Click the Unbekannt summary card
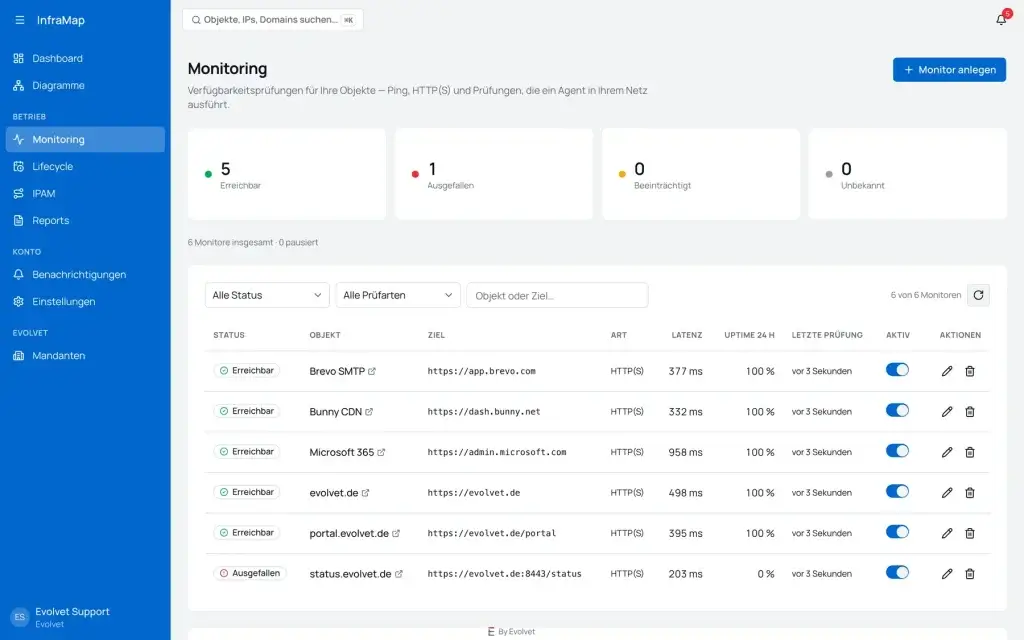Image resolution: width=1024 pixels, height=640 pixels. [x=908, y=174]
